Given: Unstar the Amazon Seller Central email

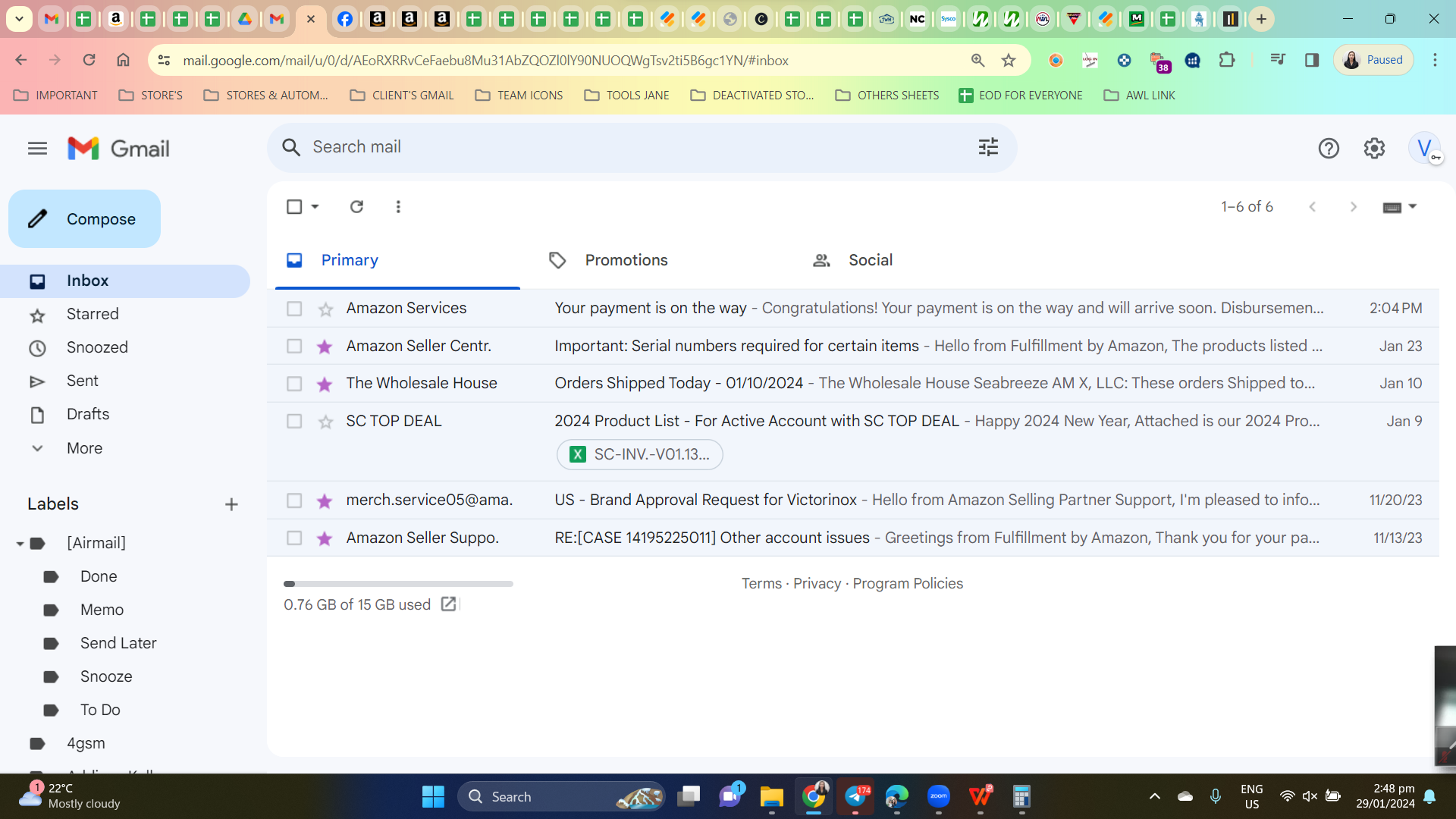Looking at the screenshot, I should (x=325, y=347).
